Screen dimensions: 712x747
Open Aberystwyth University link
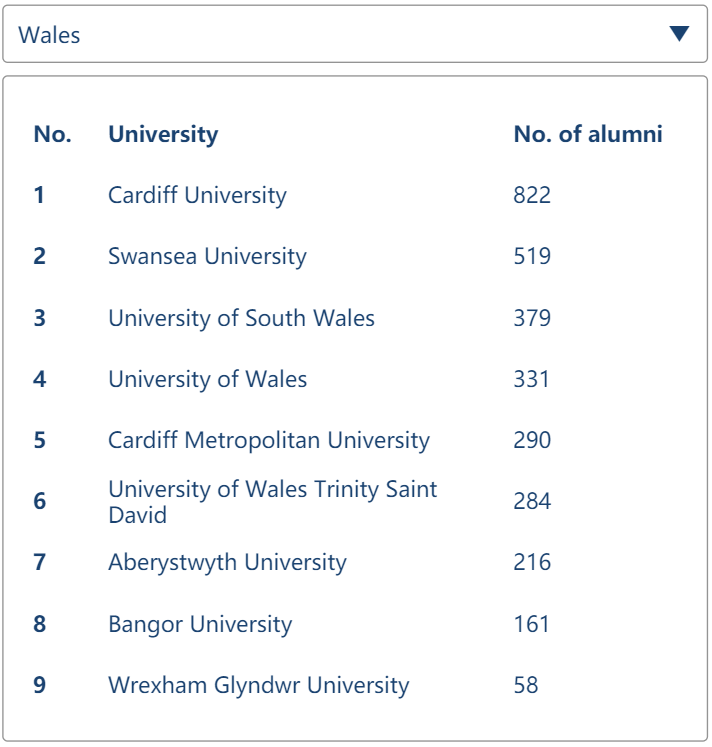pyautogui.click(x=227, y=562)
